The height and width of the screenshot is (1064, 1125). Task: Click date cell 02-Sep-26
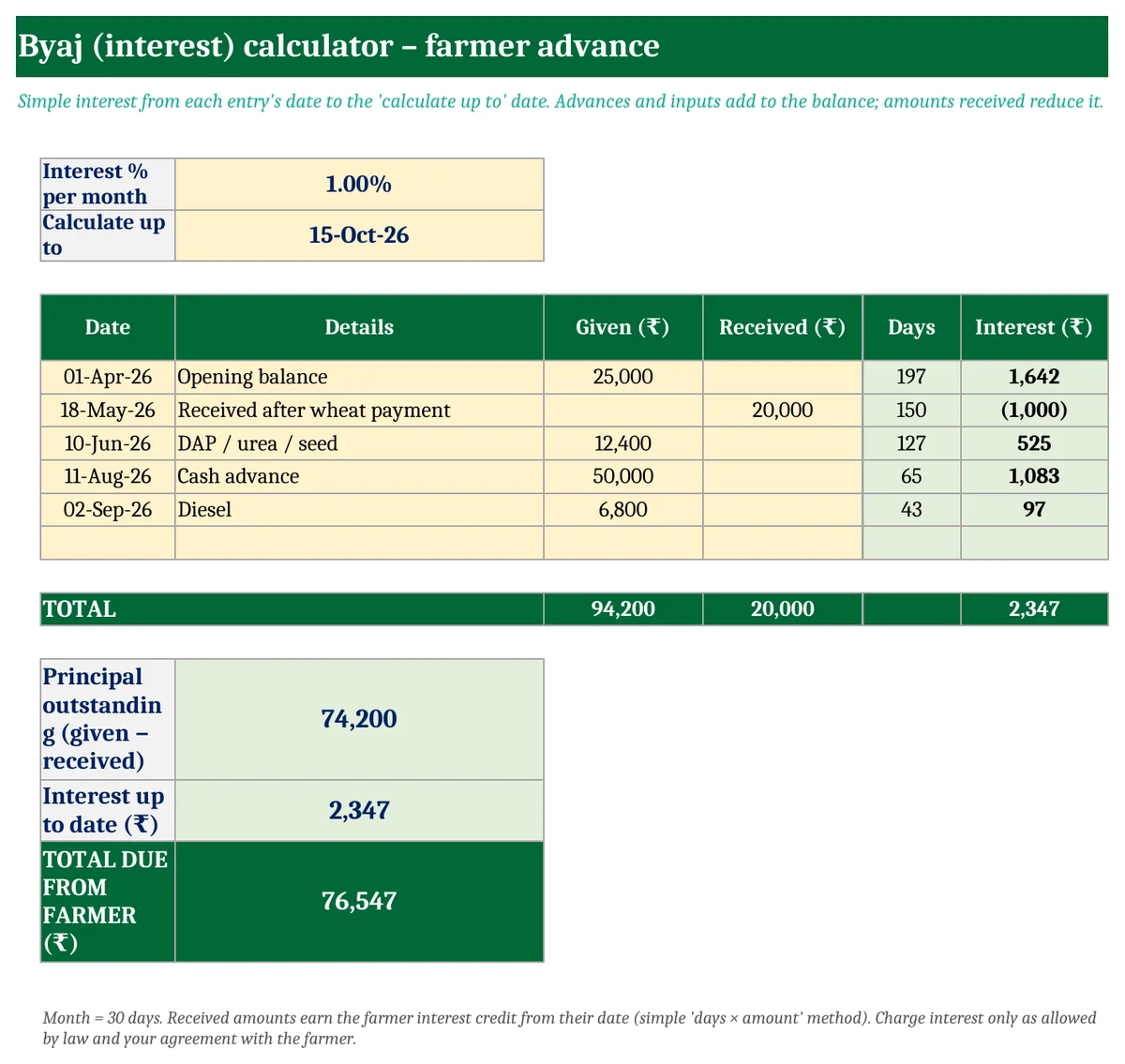point(108,510)
